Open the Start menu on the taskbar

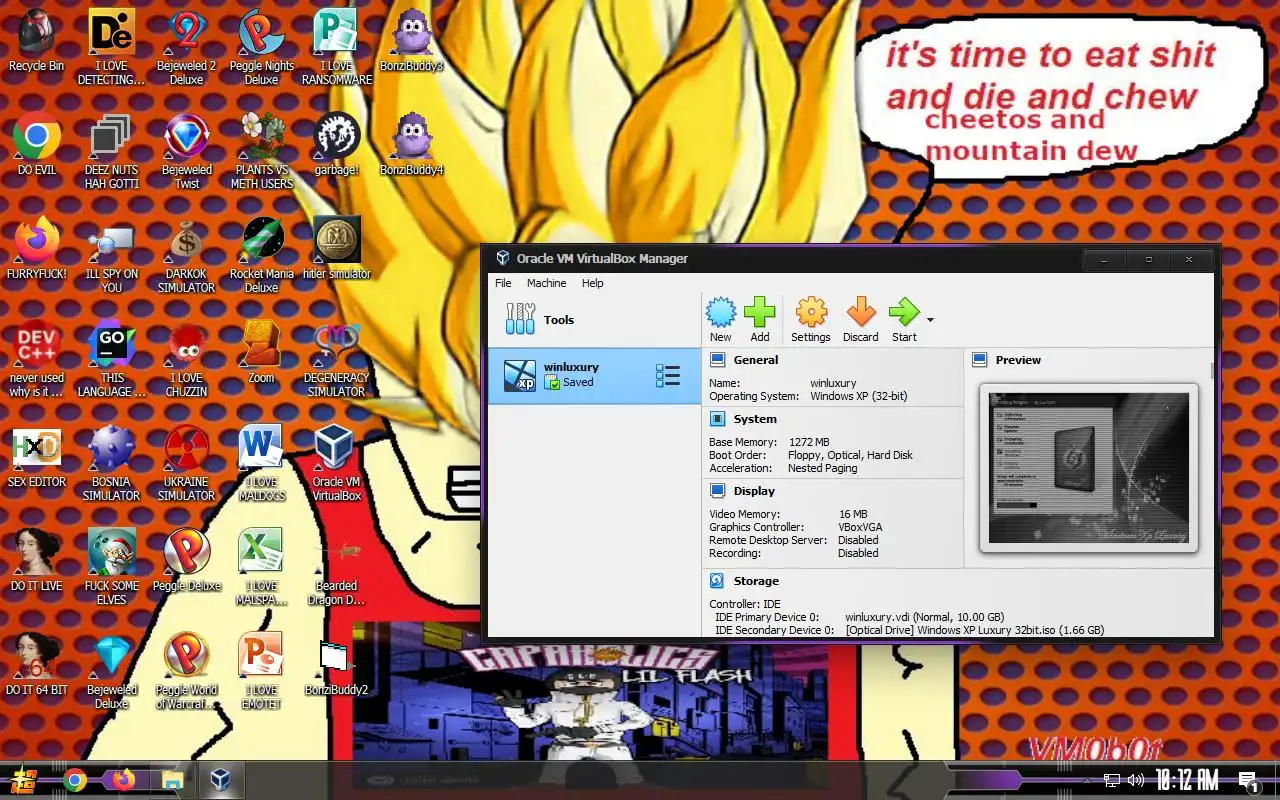24,781
